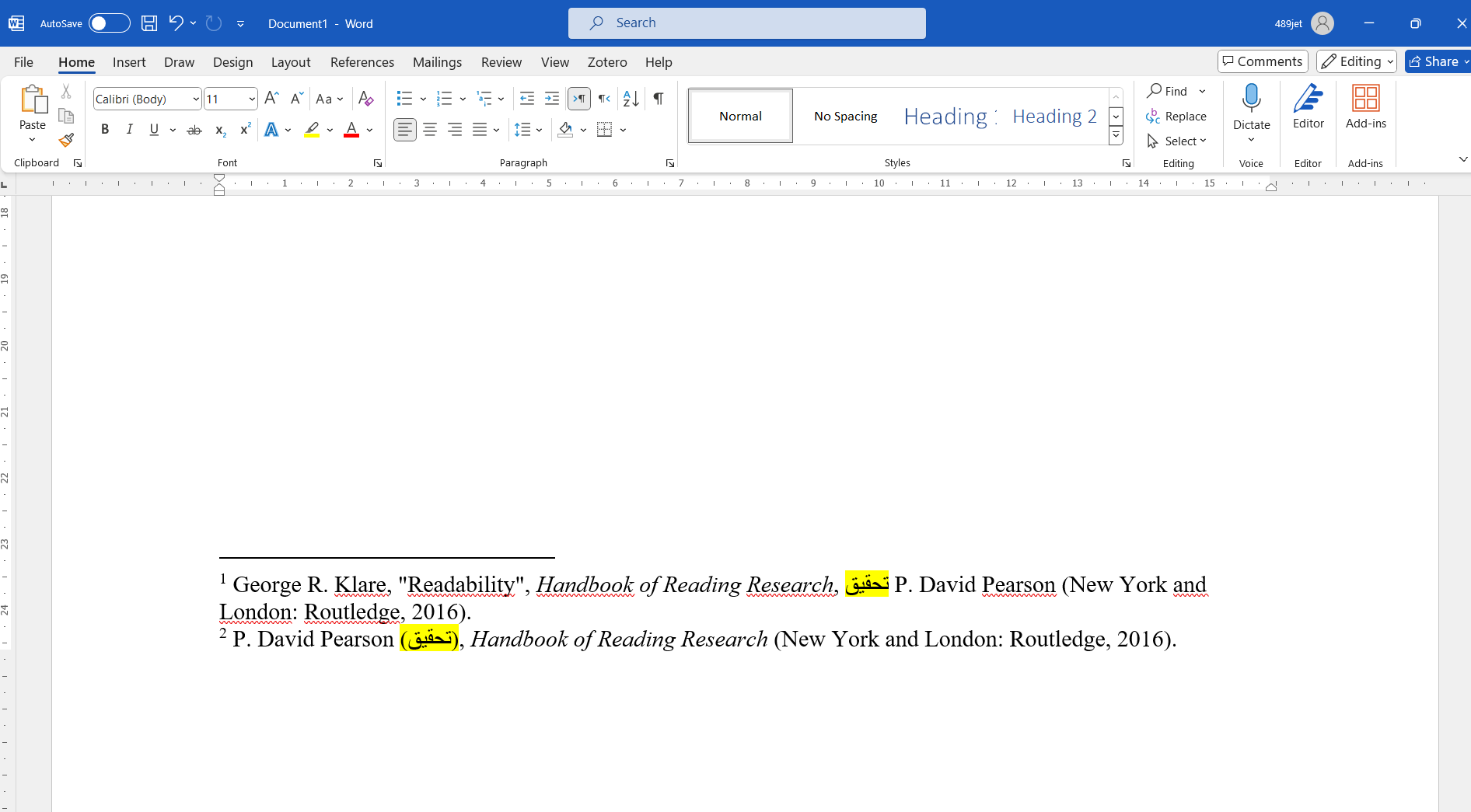Activate the Format Painter brush
This screenshot has height=812, width=1471.
coord(66,140)
